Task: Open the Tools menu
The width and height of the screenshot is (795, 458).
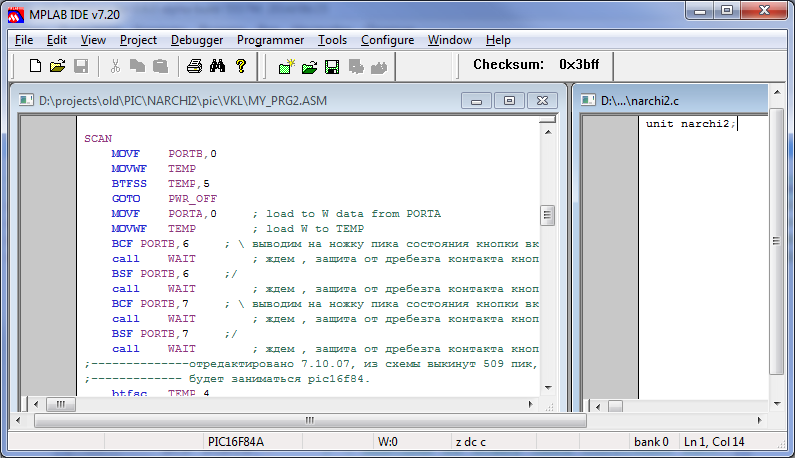Action: (x=332, y=40)
